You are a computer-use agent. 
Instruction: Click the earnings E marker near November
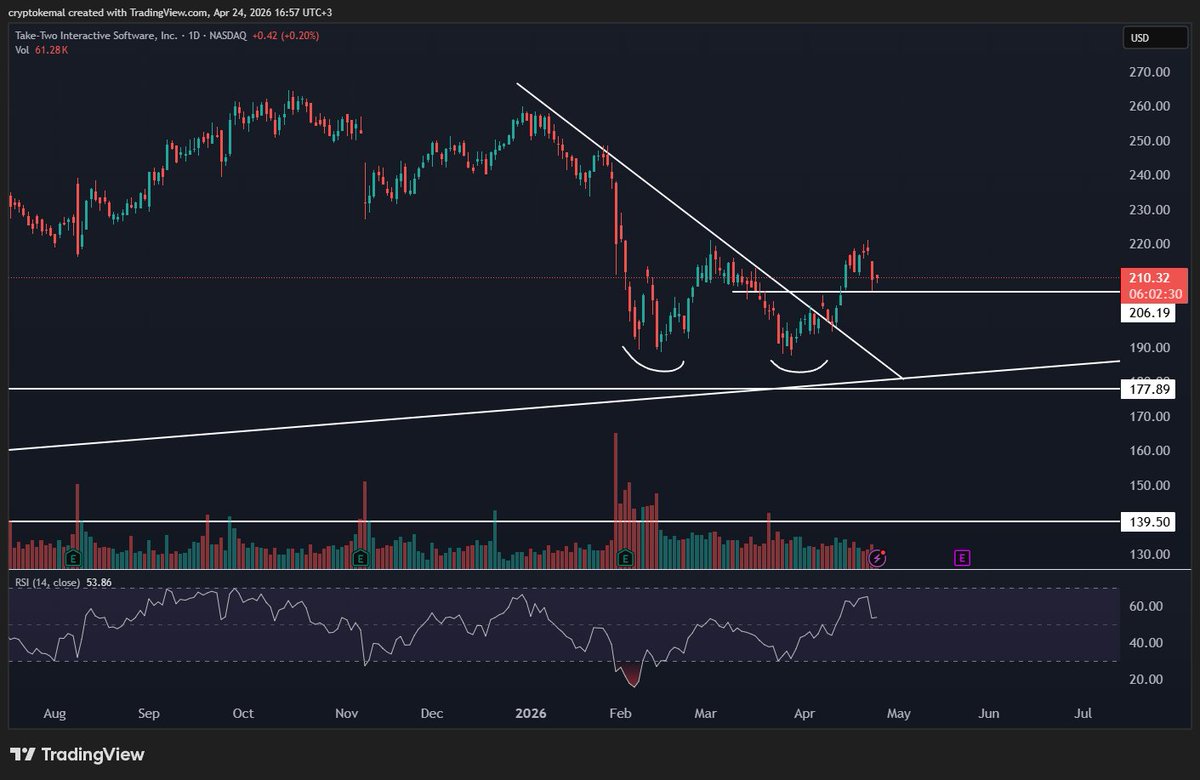click(359, 557)
